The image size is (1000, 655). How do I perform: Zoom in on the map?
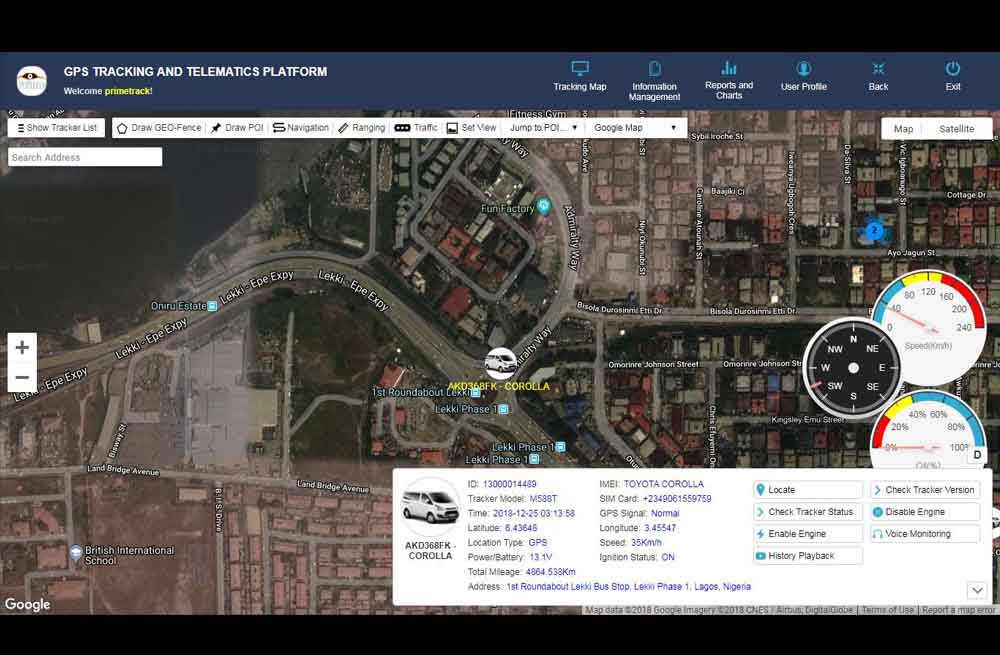pyautogui.click(x=22, y=347)
